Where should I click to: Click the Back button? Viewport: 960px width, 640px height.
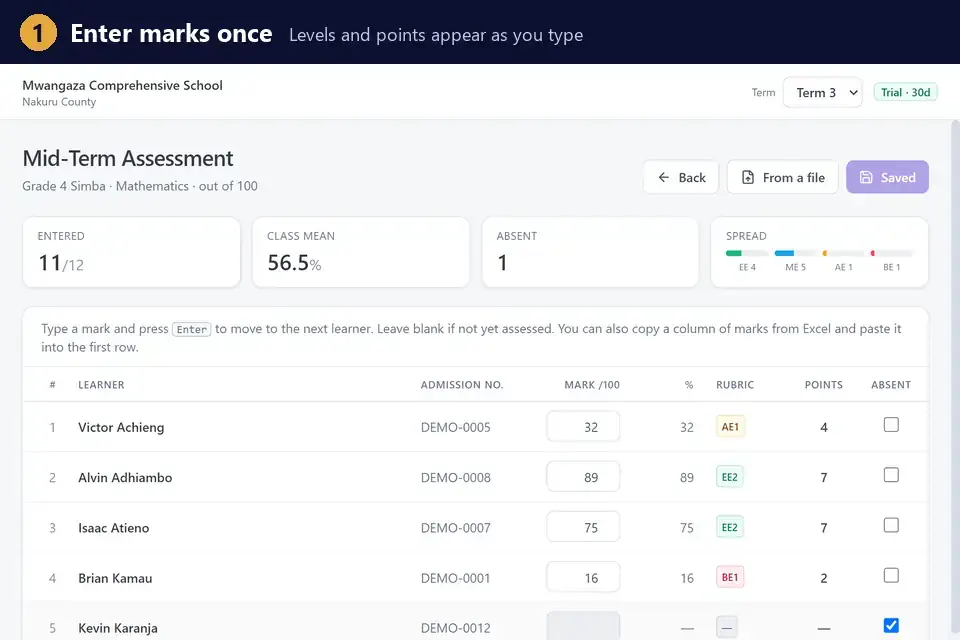(x=681, y=178)
